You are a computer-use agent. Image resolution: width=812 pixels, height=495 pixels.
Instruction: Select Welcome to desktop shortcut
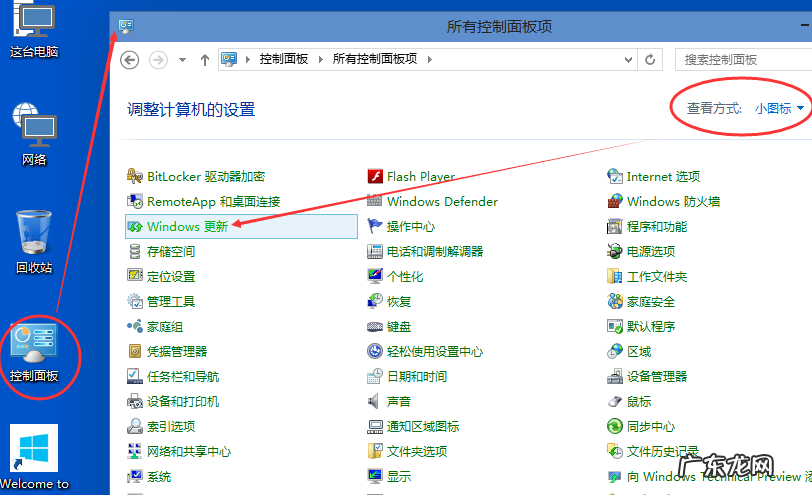[34, 457]
